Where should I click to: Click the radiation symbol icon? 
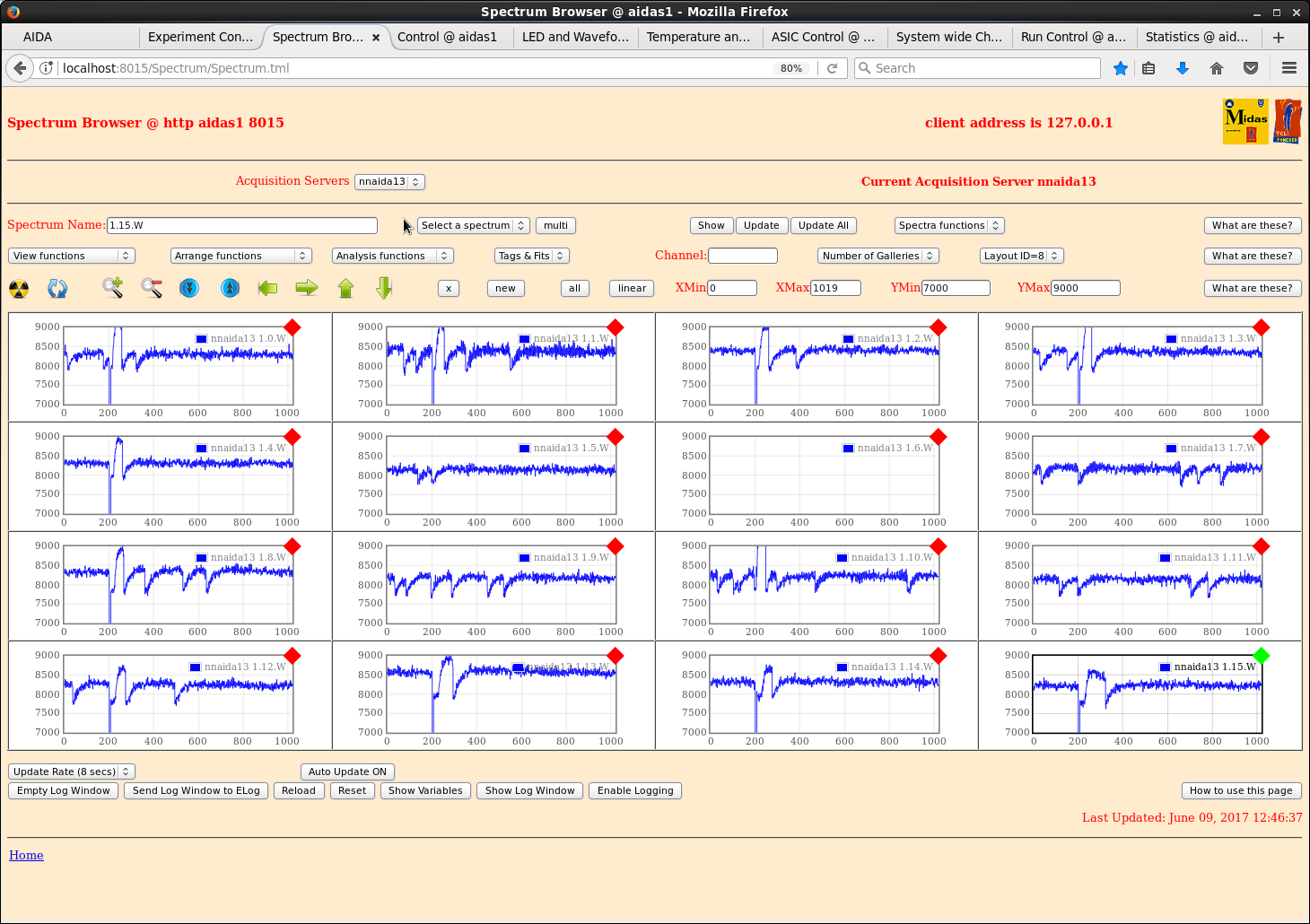coord(19,289)
